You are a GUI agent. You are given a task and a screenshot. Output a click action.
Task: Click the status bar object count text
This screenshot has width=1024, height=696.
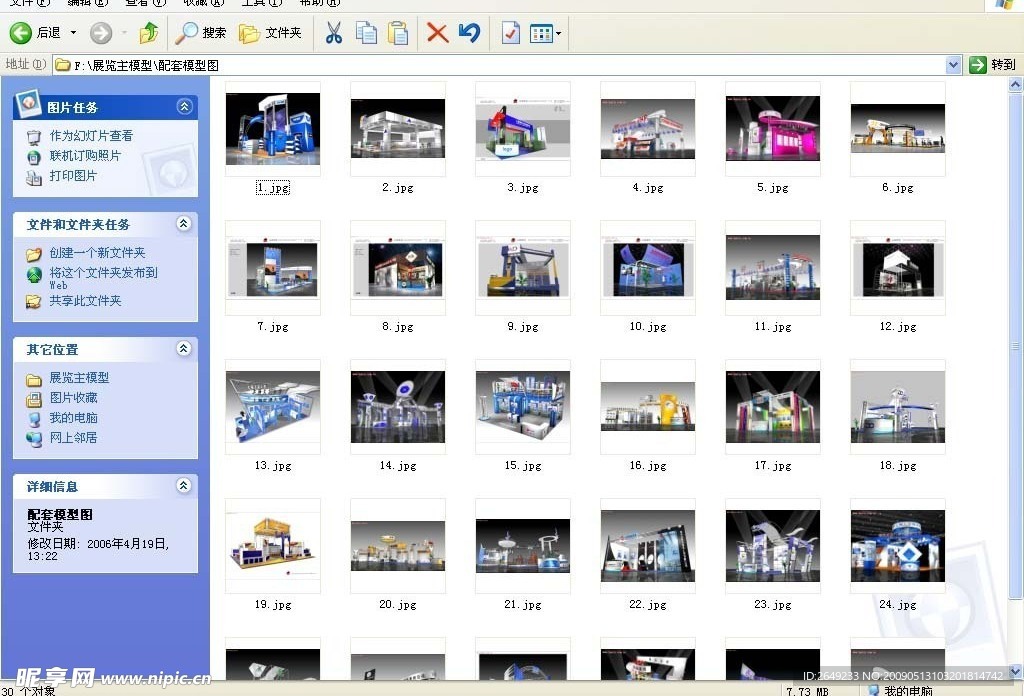(x=28, y=691)
